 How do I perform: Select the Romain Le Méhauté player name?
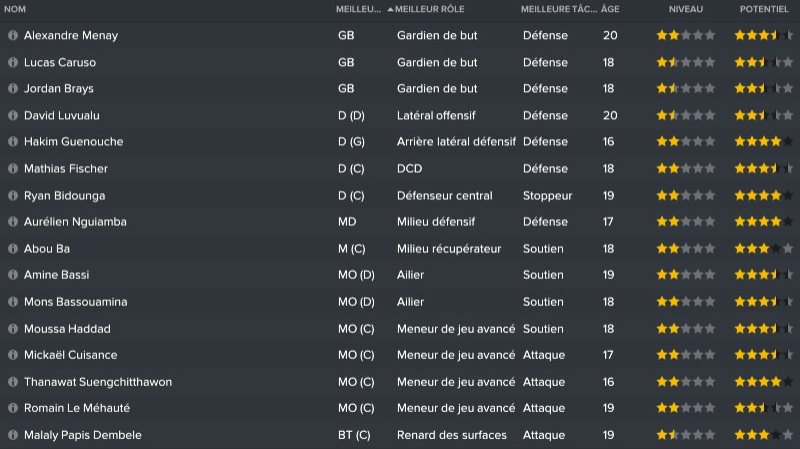coord(77,408)
